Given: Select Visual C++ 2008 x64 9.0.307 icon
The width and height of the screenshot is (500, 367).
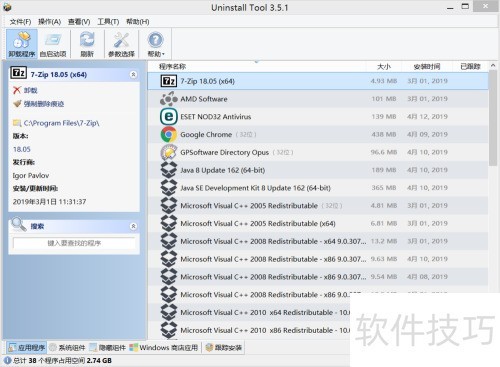Looking at the screenshot, I should click(169, 241).
